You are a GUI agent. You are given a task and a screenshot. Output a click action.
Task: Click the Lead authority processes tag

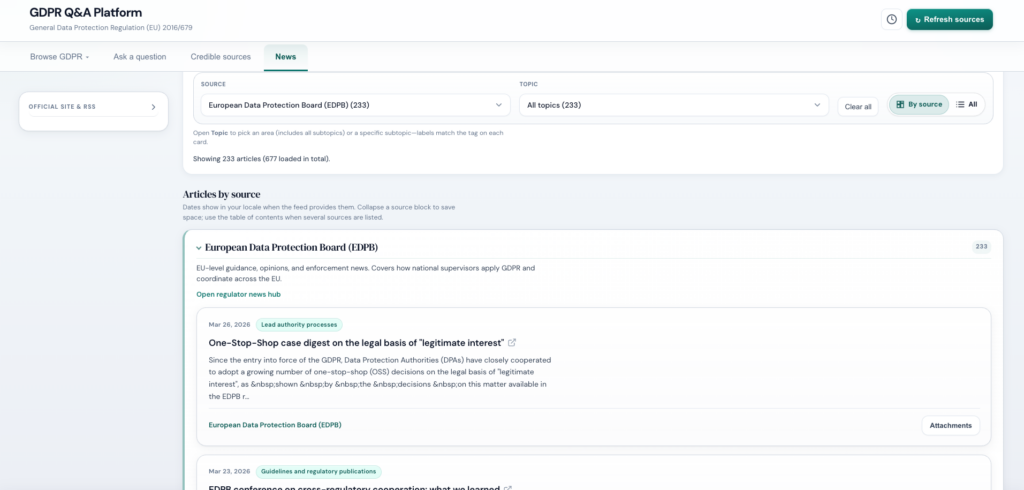(299, 325)
